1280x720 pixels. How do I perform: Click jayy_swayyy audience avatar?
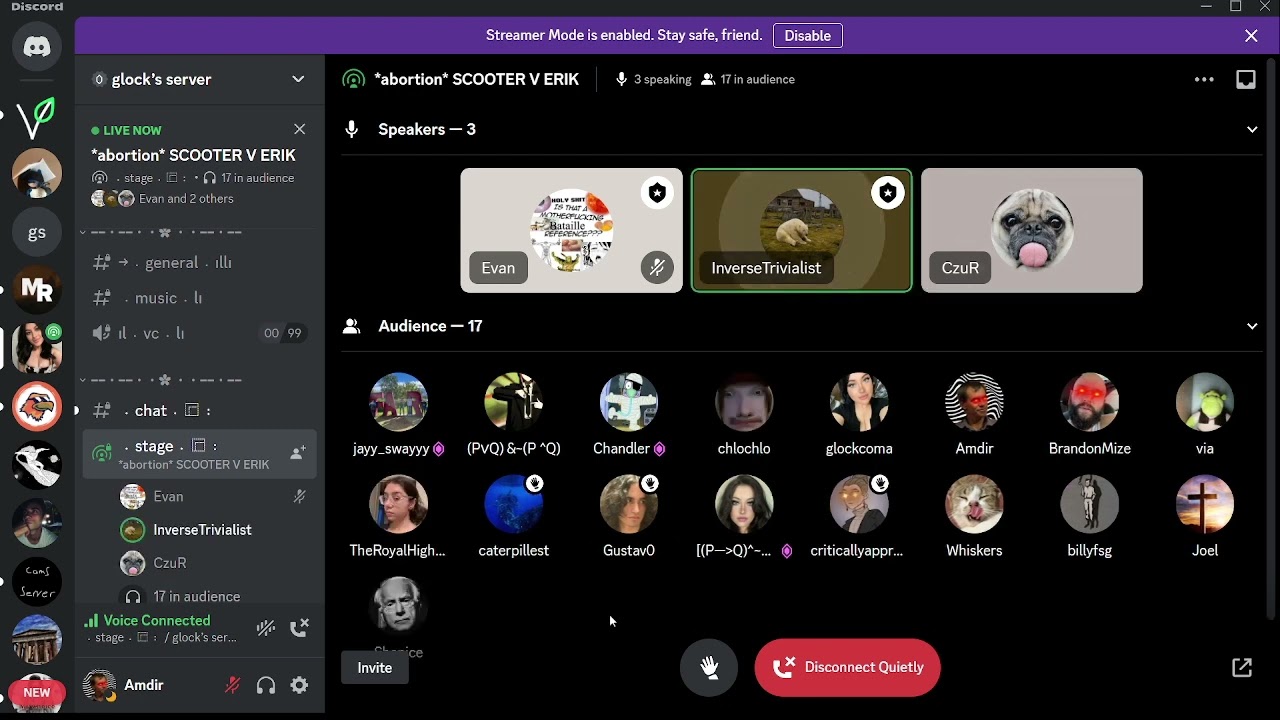pos(398,402)
